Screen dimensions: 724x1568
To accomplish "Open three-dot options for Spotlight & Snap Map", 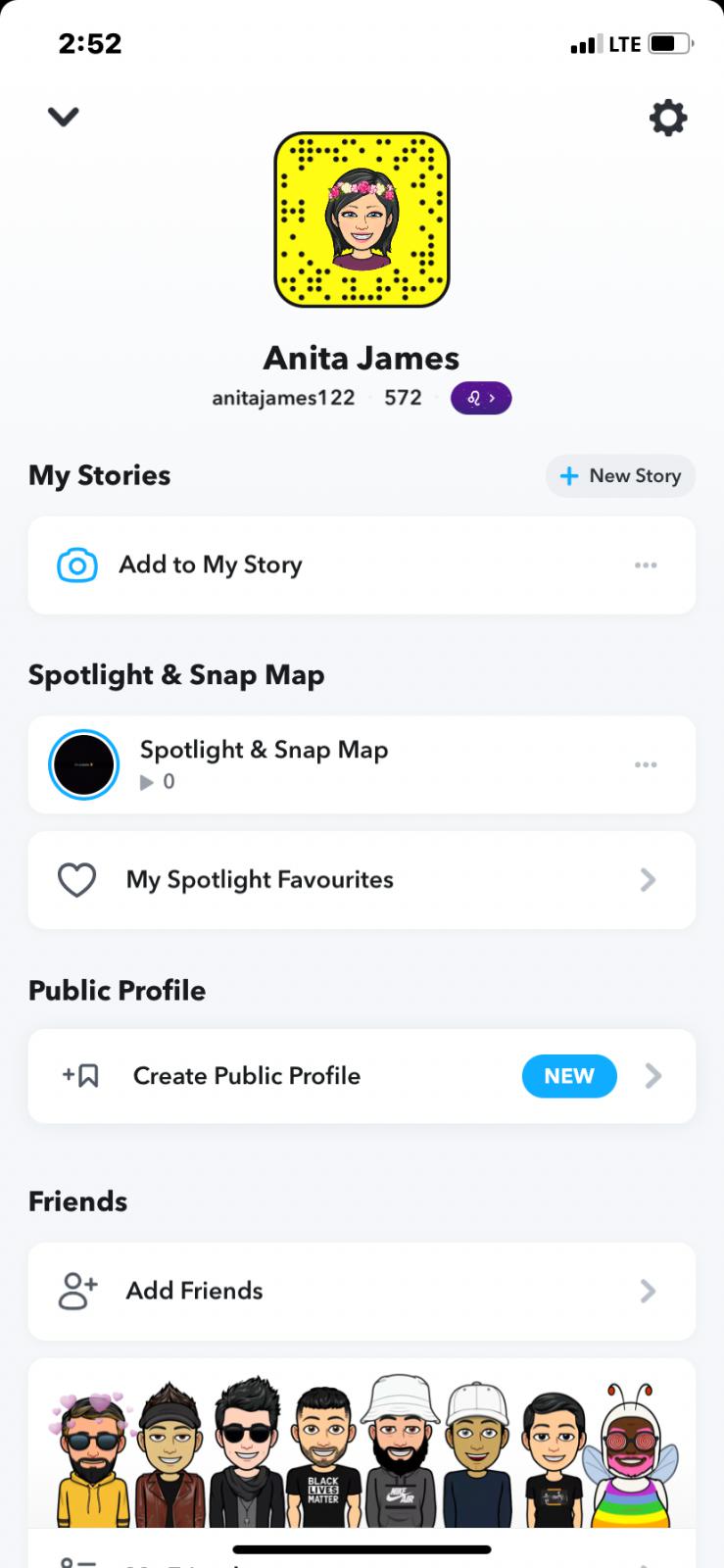I will point(646,764).
